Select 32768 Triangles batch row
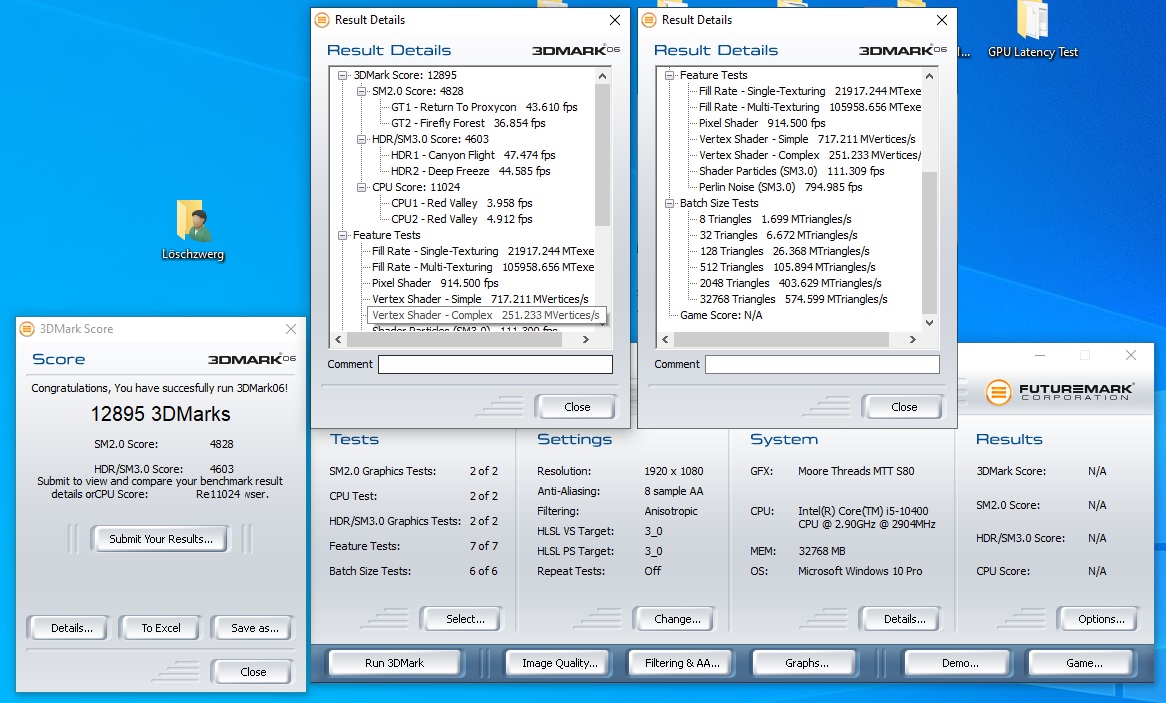Viewport: 1166px width, 703px height. click(x=793, y=299)
